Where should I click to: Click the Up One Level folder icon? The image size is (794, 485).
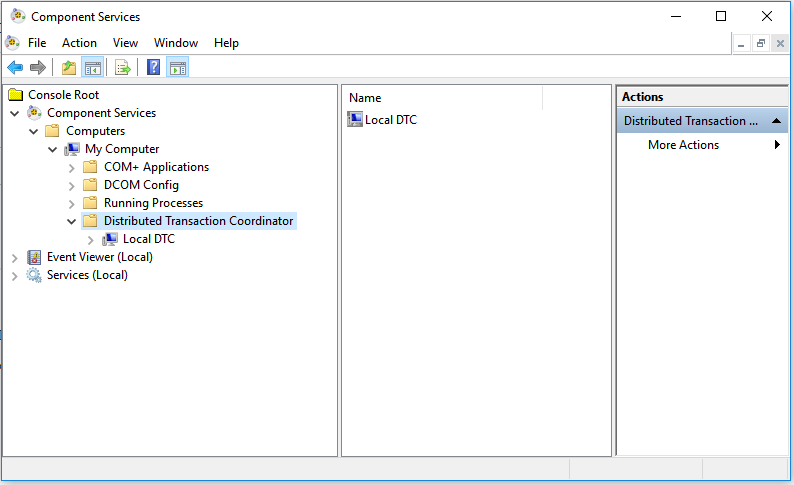(x=68, y=67)
